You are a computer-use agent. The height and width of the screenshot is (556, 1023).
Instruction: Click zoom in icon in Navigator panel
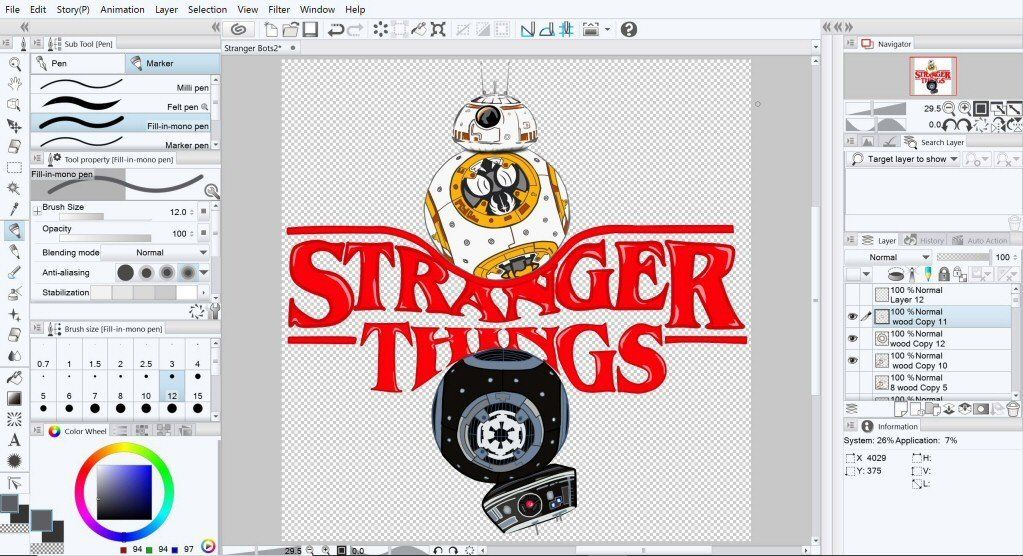pyautogui.click(x=964, y=108)
